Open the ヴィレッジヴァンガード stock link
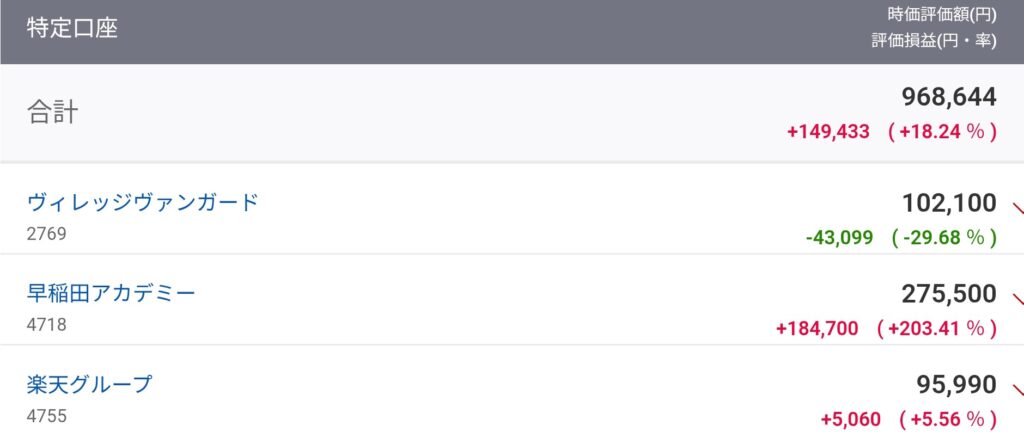 point(143,202)
